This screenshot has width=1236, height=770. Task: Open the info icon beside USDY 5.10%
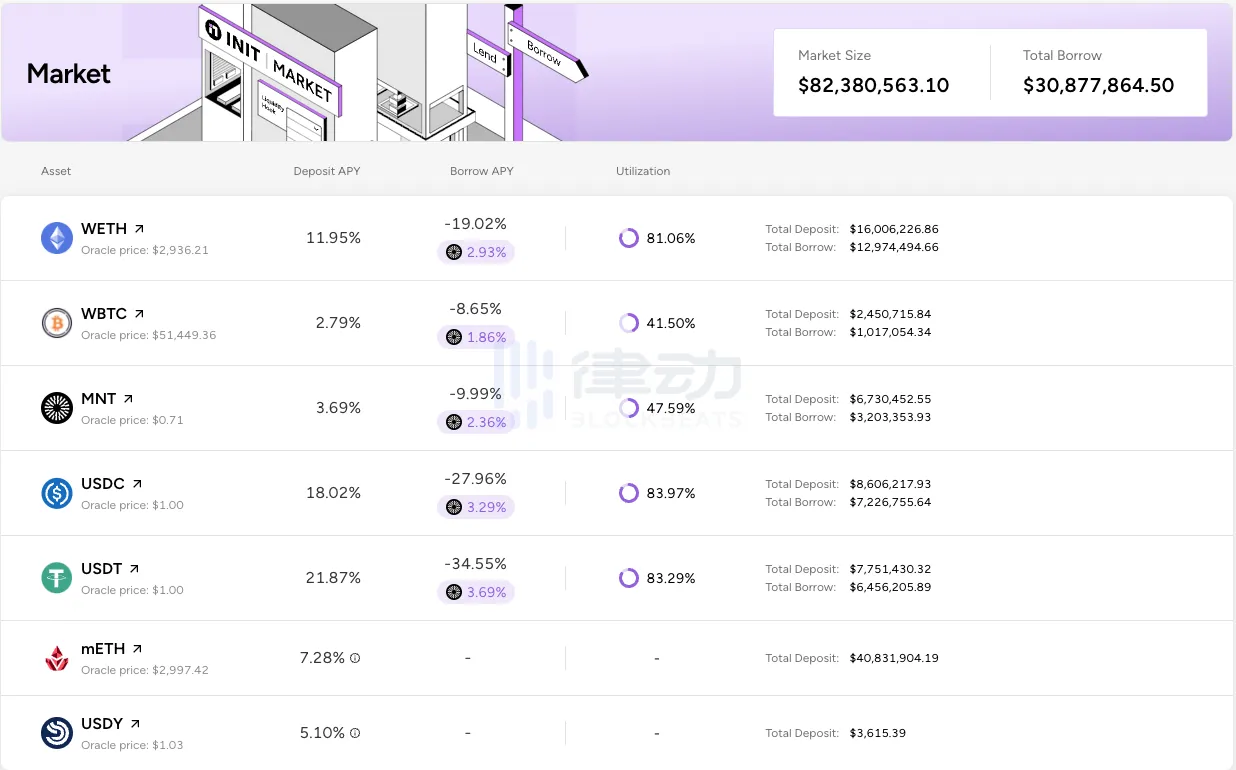coord(355,733)
